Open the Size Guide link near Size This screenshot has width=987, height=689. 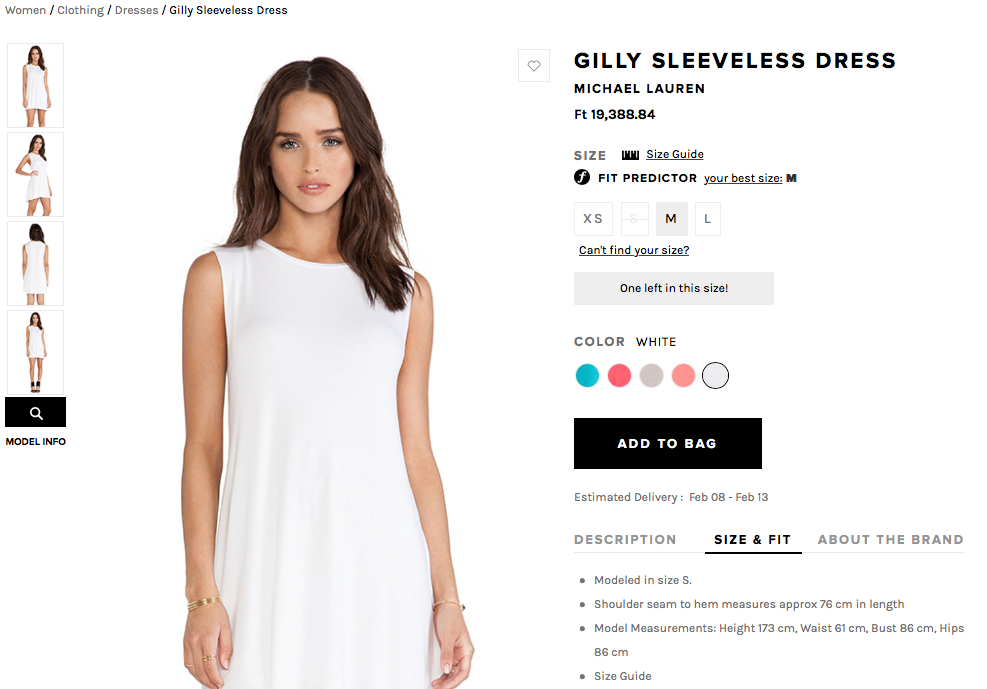[675, 154]
